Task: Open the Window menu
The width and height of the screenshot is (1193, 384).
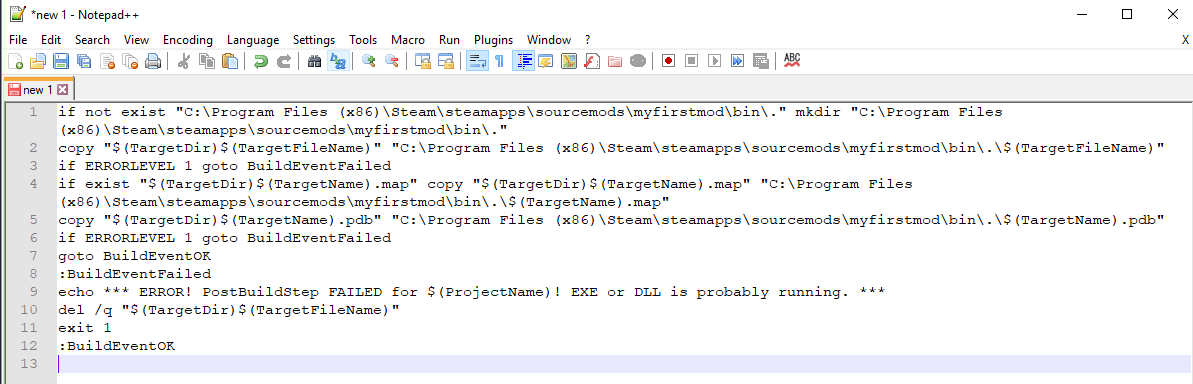Action: click(549, 40)
